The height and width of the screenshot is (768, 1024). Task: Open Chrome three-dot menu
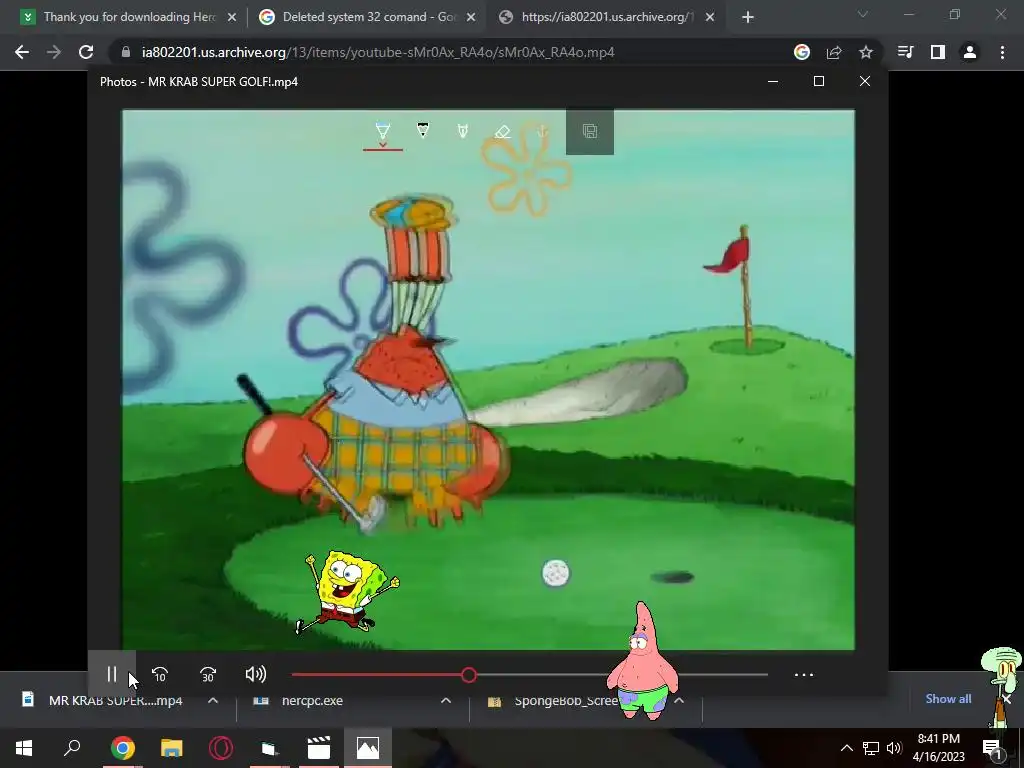(x=1002, y=52)
